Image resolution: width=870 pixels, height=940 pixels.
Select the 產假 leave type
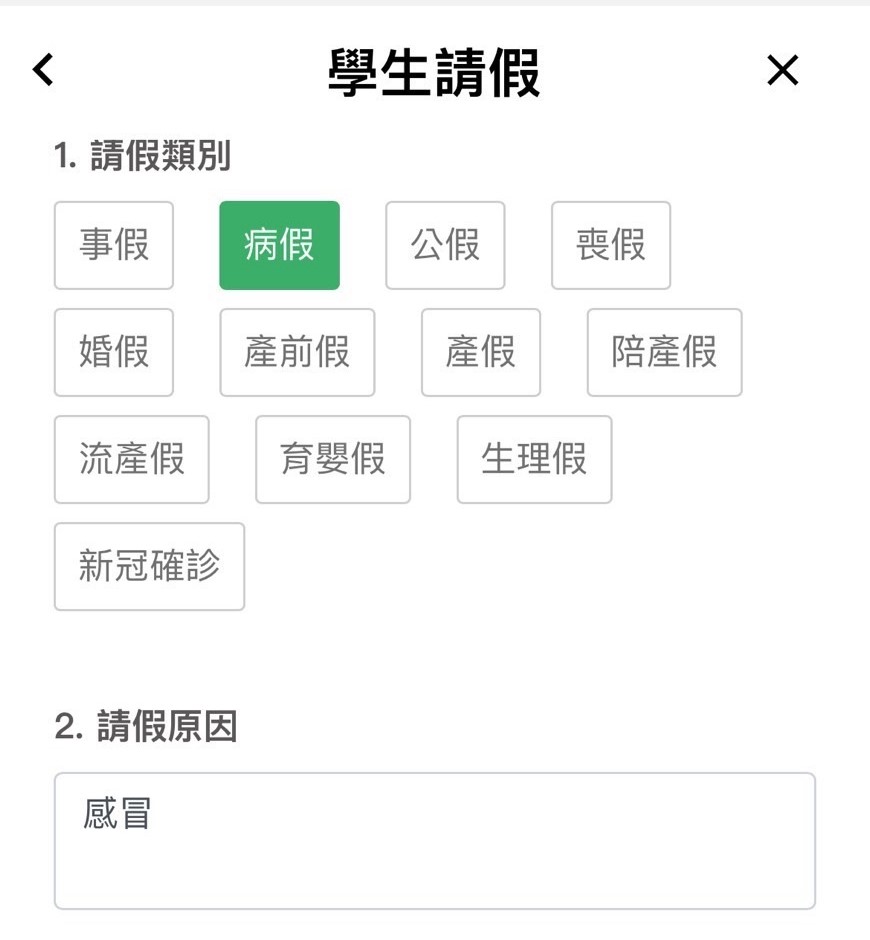(x=481, y=352)
